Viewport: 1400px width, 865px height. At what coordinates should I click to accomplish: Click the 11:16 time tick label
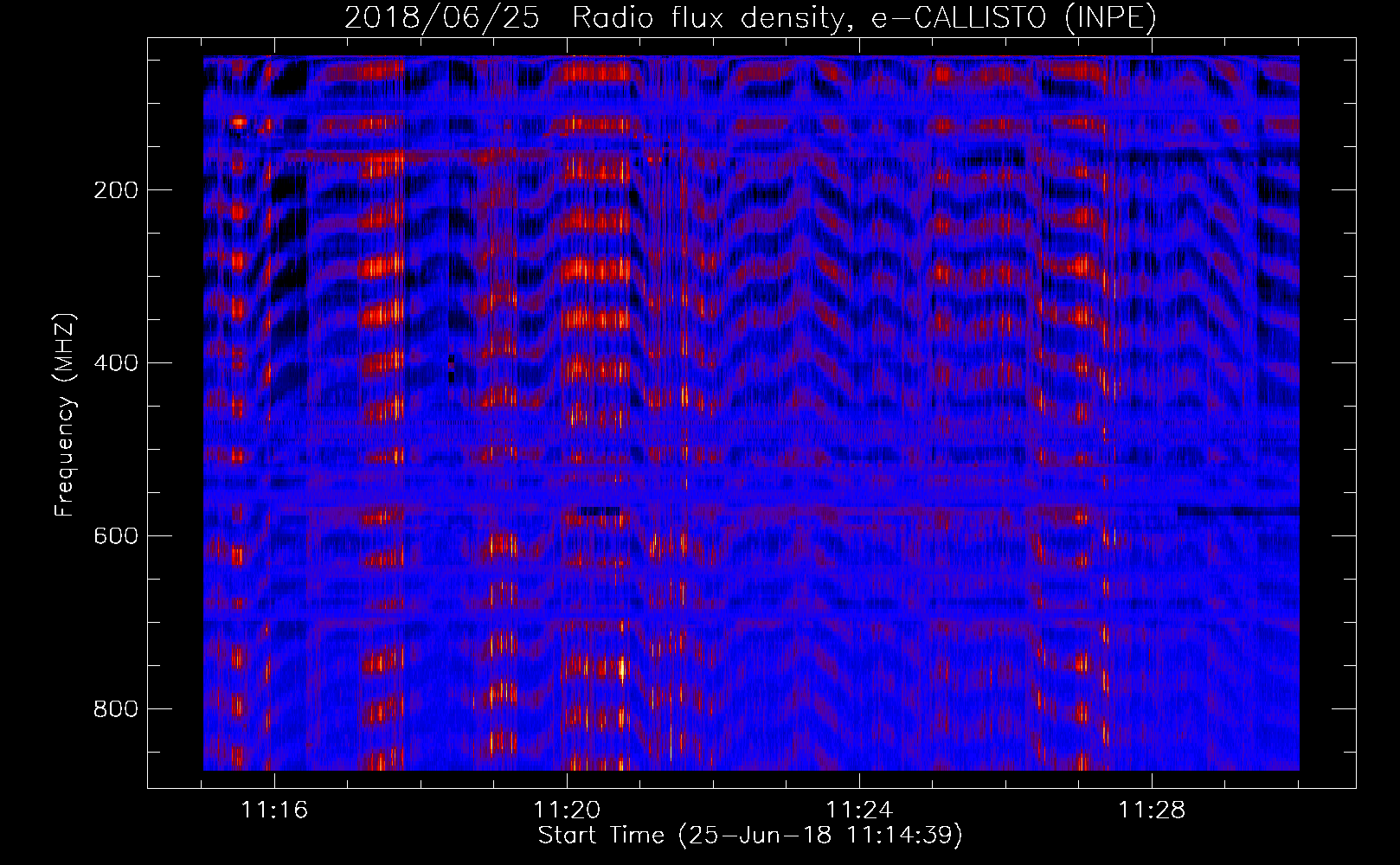tap(274, 811)
